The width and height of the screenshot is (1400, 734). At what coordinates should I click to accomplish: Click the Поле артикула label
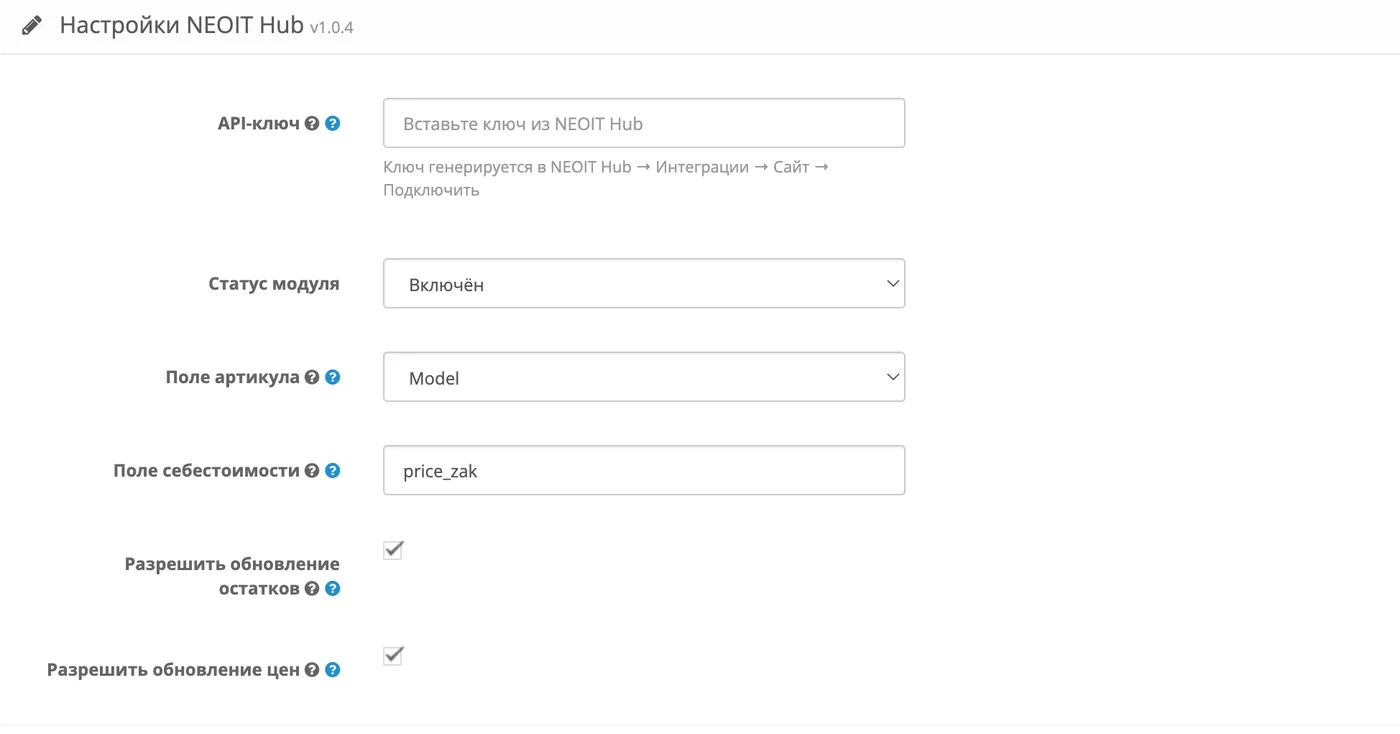[233, 377]
